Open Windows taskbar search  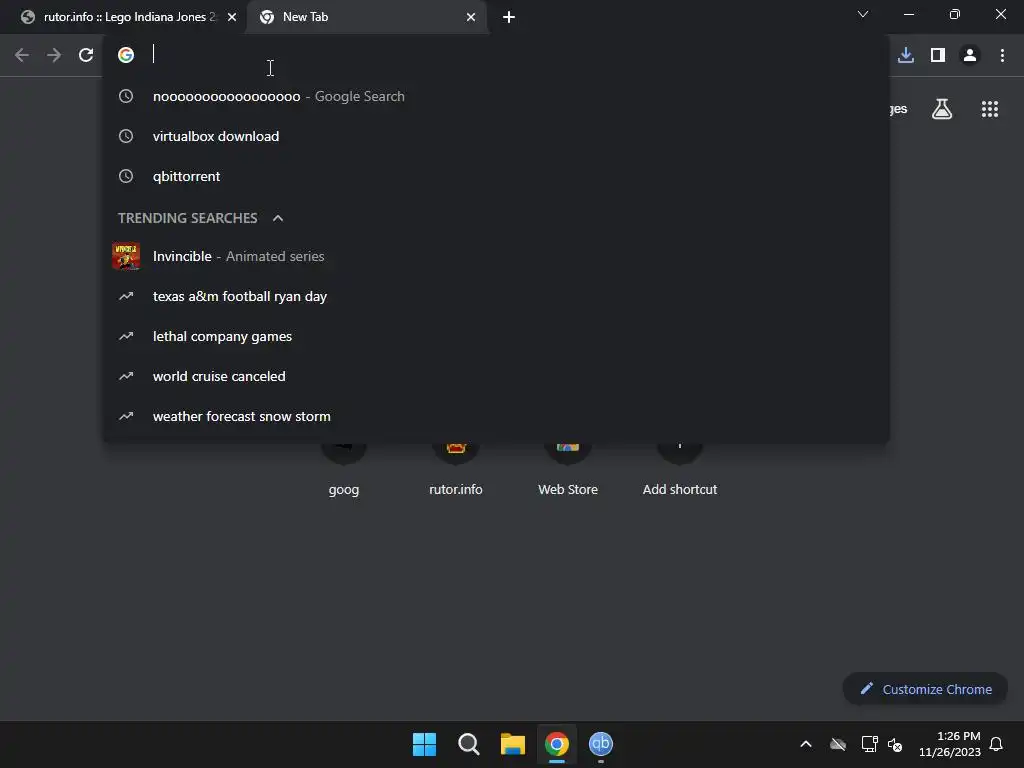469,744
